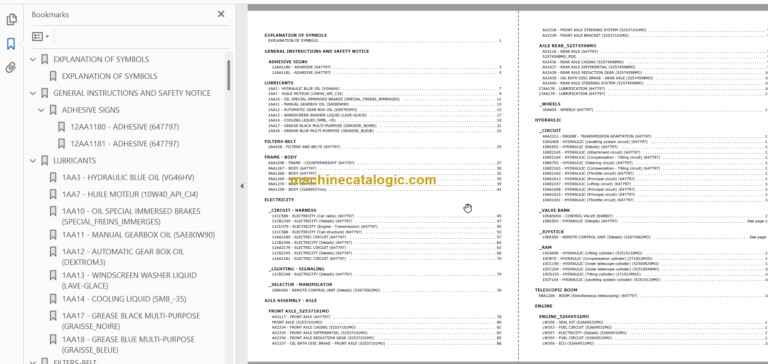The width and height of the screenshot is (768, 364).
Task: Click _VALVE BANK heading on right page
Action: coord(554,211)
